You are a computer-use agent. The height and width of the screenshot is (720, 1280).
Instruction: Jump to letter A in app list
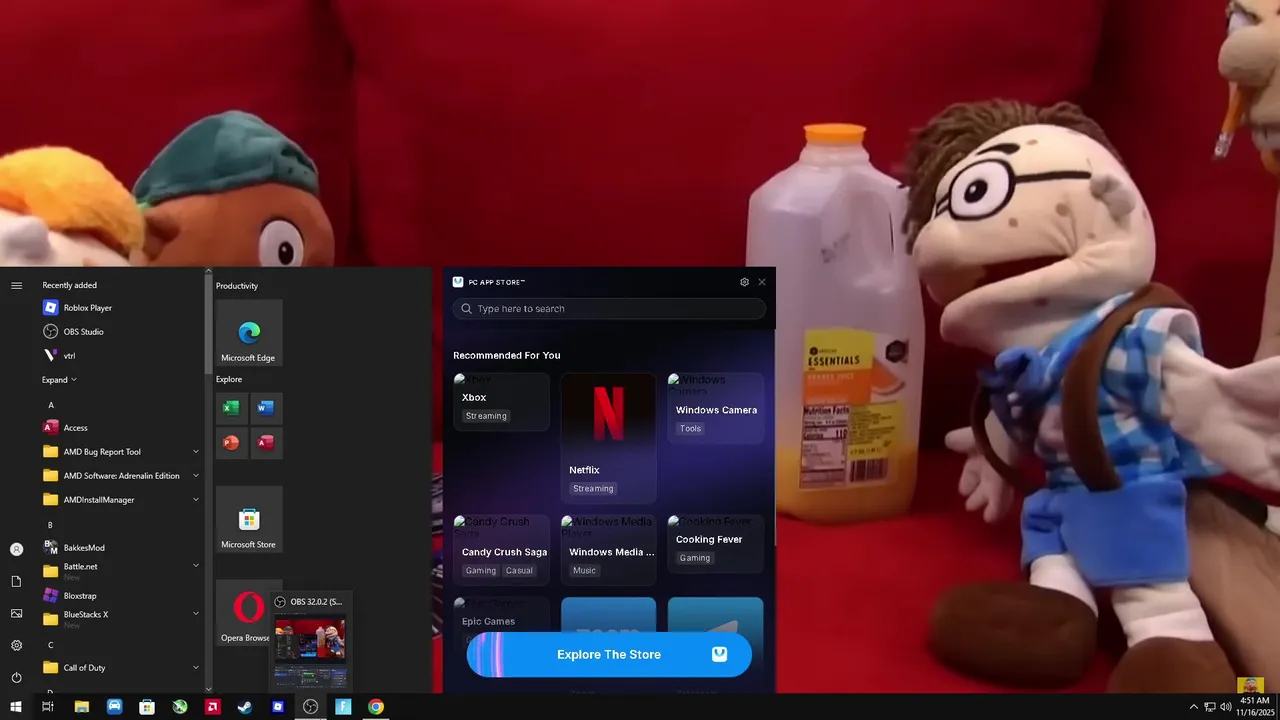point(51,405)
